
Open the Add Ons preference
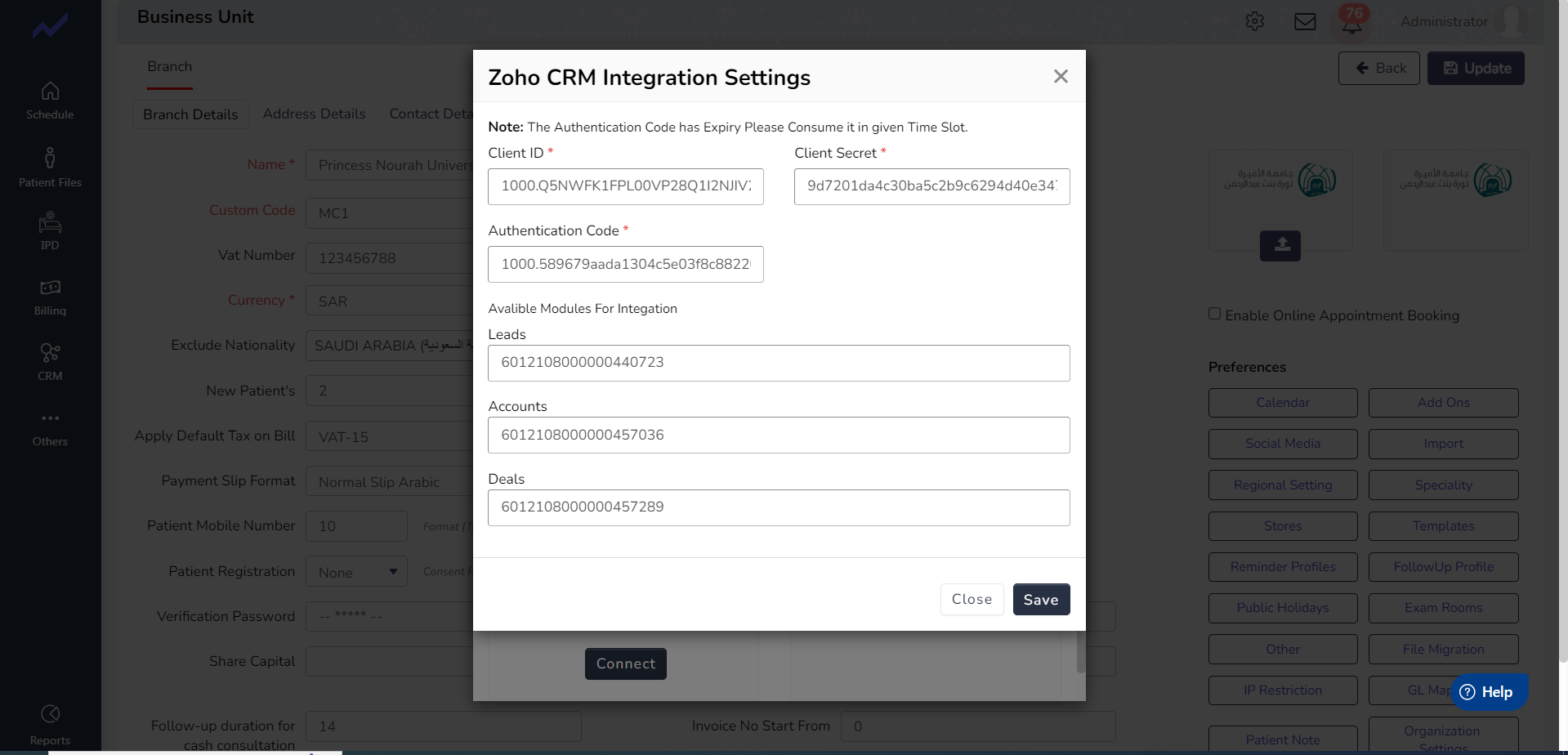tap(1443, 403)
